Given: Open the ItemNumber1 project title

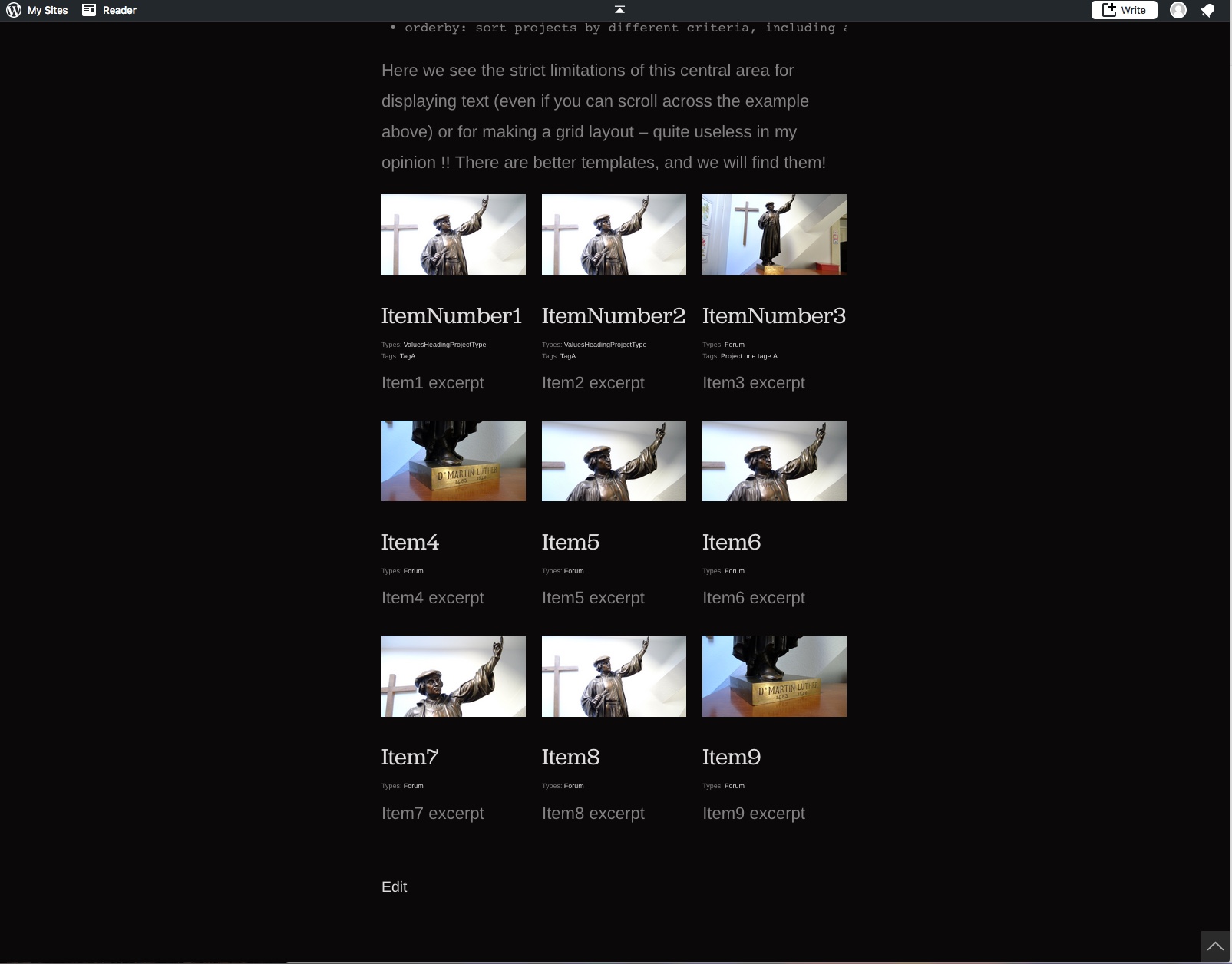Looking at the screenshot, I should pos(451,315).
